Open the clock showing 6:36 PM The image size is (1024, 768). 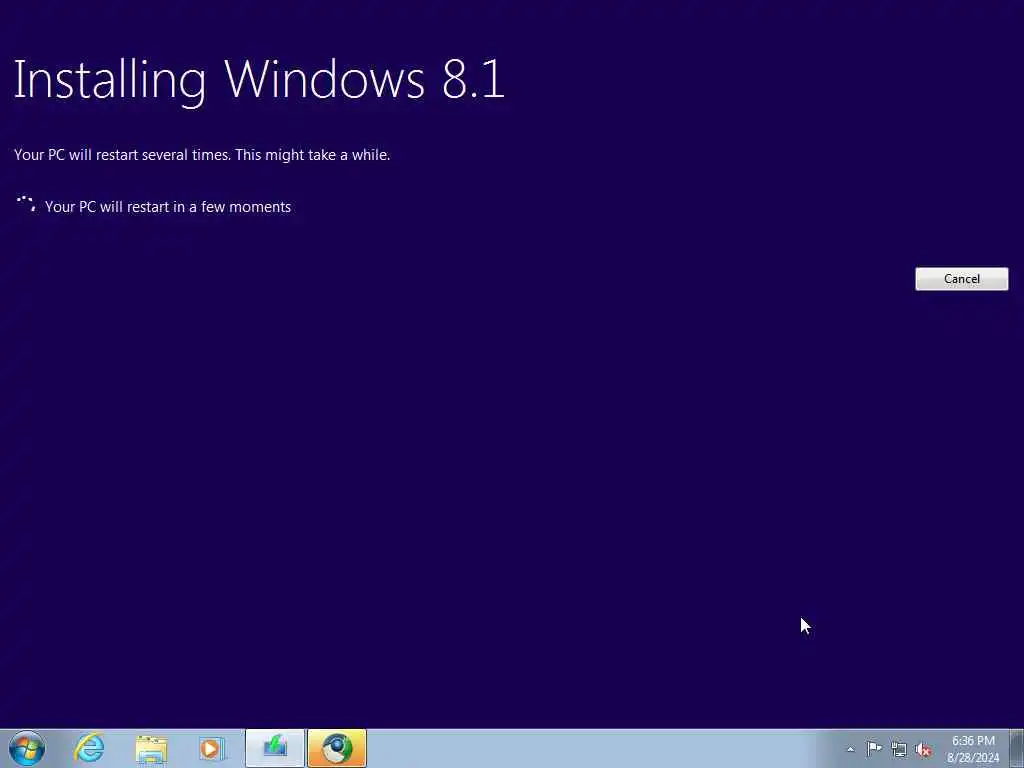973,749
